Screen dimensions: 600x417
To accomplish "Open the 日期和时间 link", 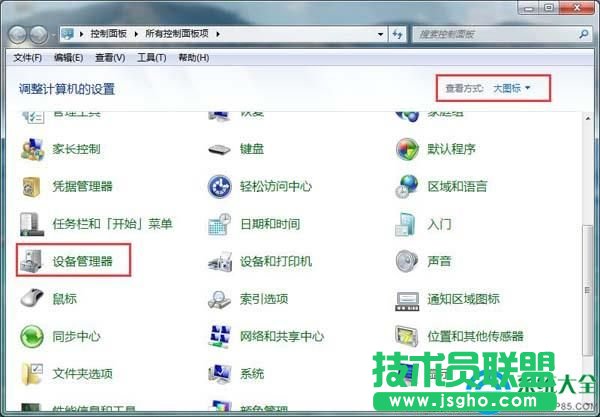I will [270, 224].
